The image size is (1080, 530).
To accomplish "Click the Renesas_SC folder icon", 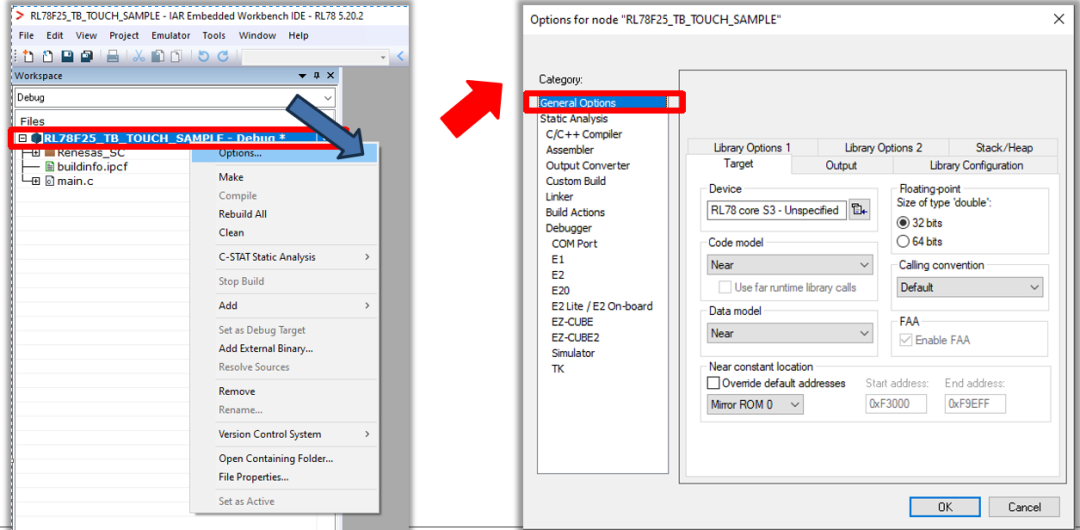I will [50, 152].
